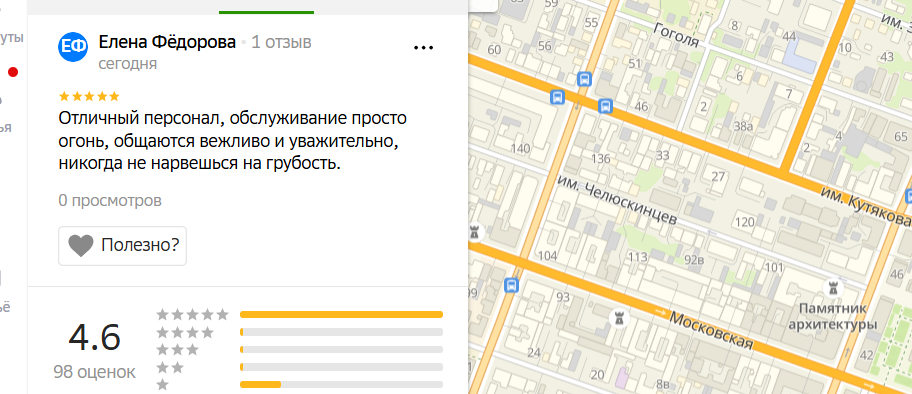The image size is (912, 394).
Task: Click the им. Челюскинцев street label
Action: tap(617, 200)
